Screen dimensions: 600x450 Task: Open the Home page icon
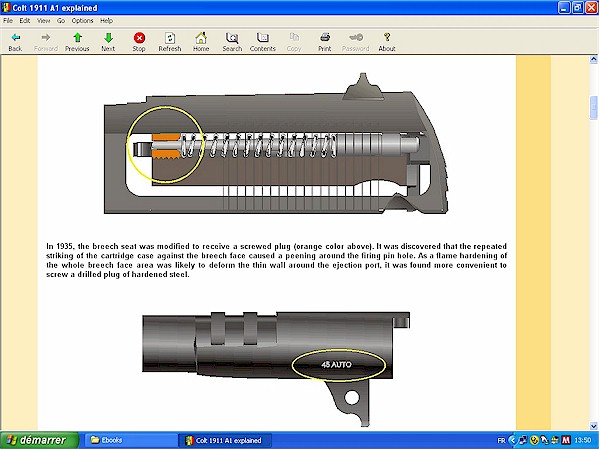click(201, 38)
